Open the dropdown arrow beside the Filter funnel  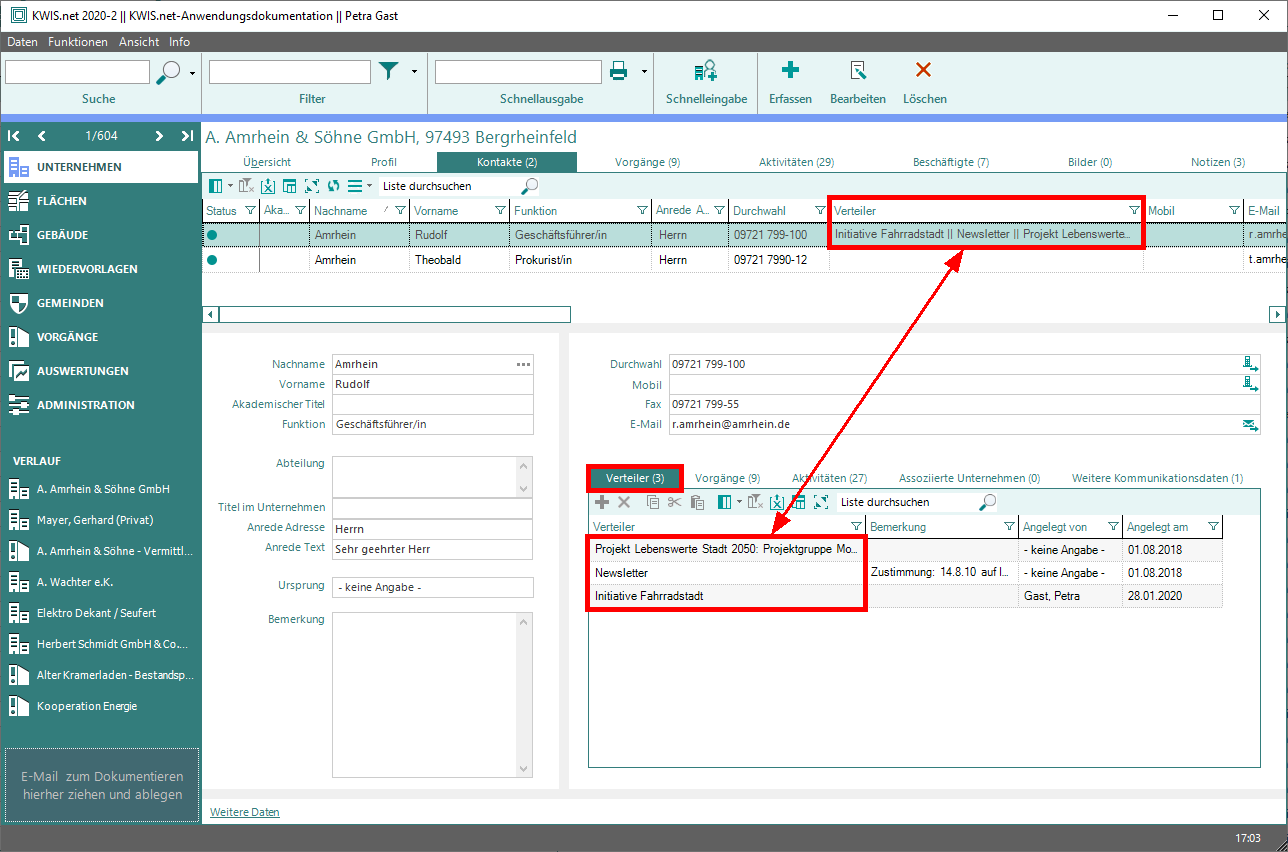(414, 71)
